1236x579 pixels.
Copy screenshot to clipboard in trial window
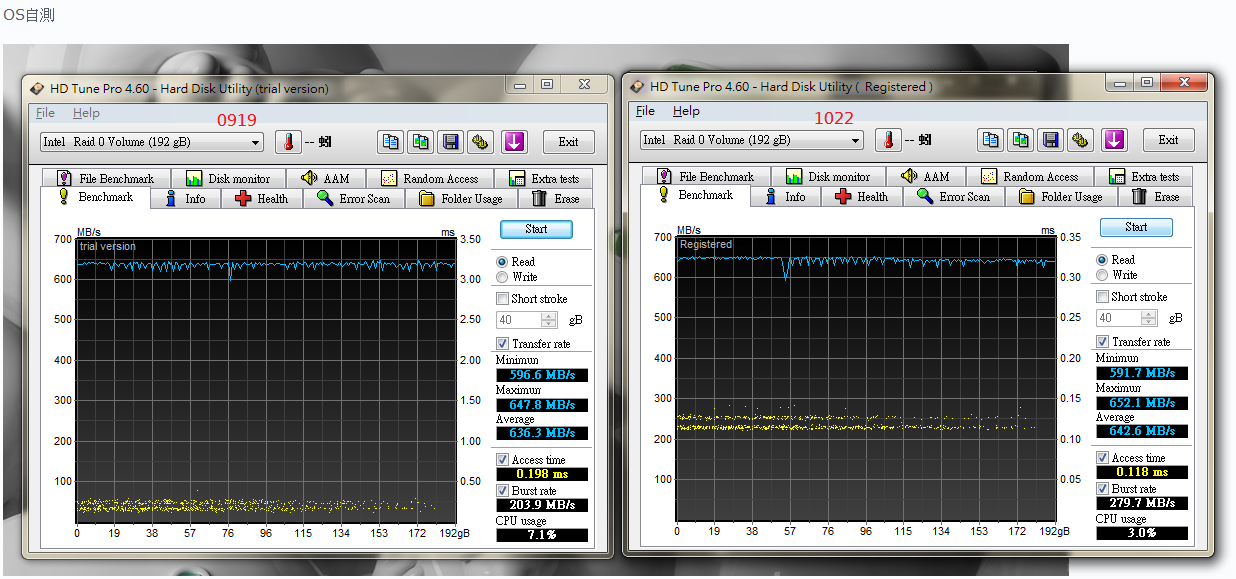pos(421,142)
